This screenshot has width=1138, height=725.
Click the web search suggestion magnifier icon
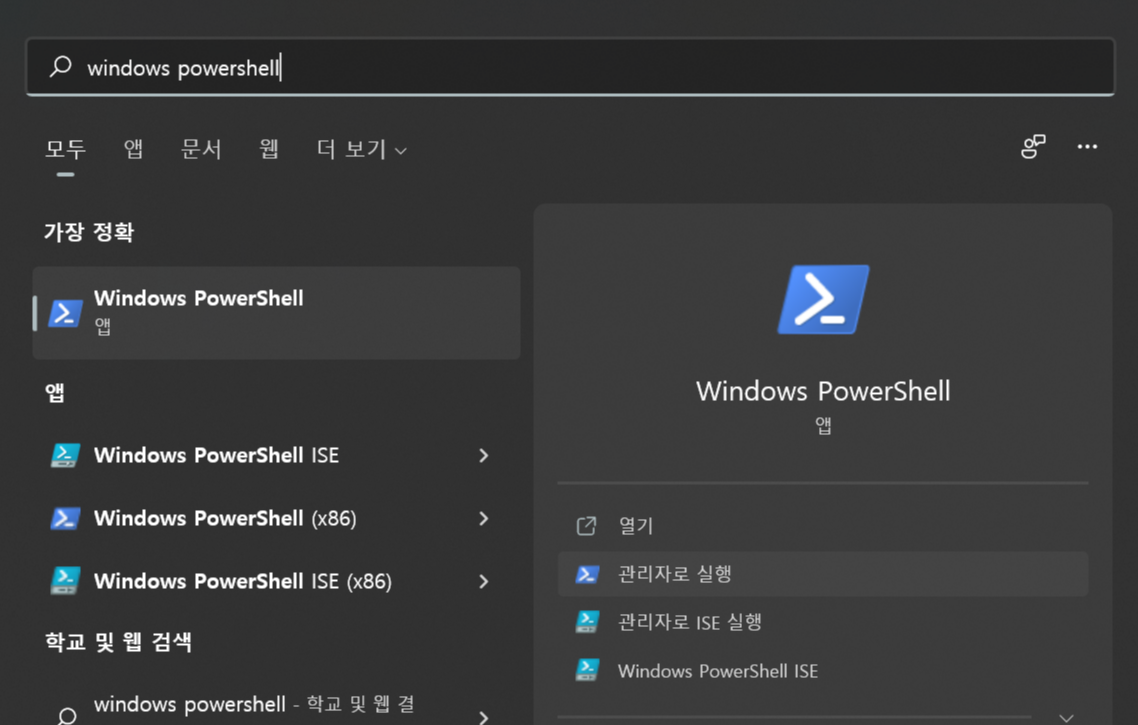pos(67,716)
